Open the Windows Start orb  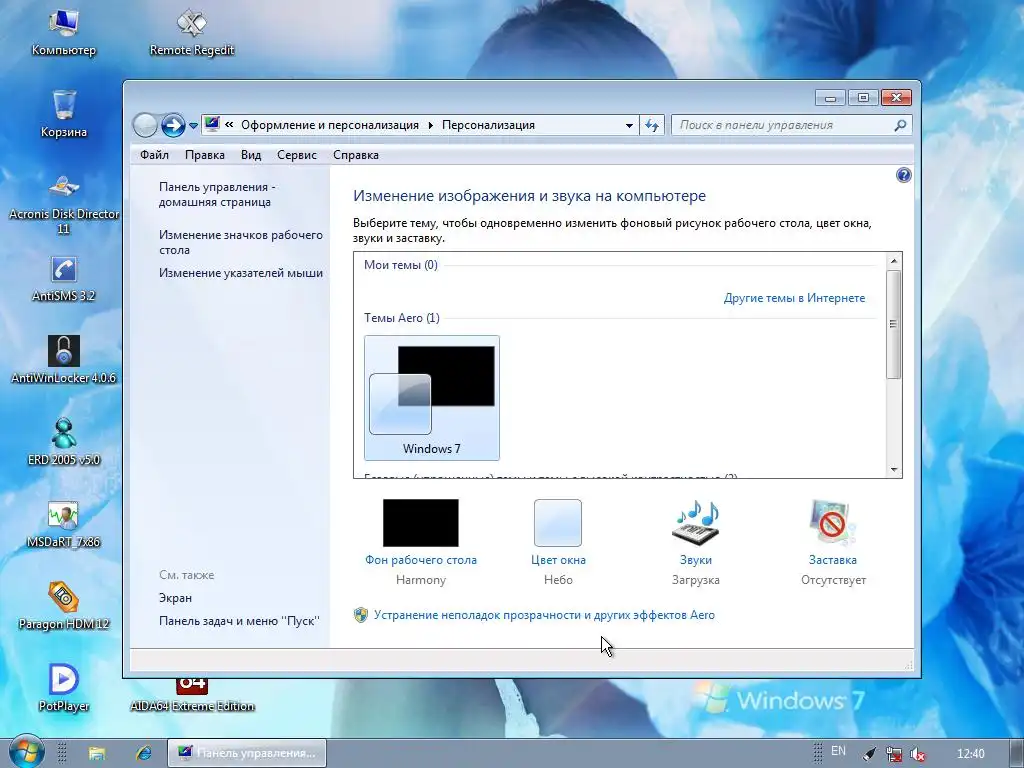(26, 752)
